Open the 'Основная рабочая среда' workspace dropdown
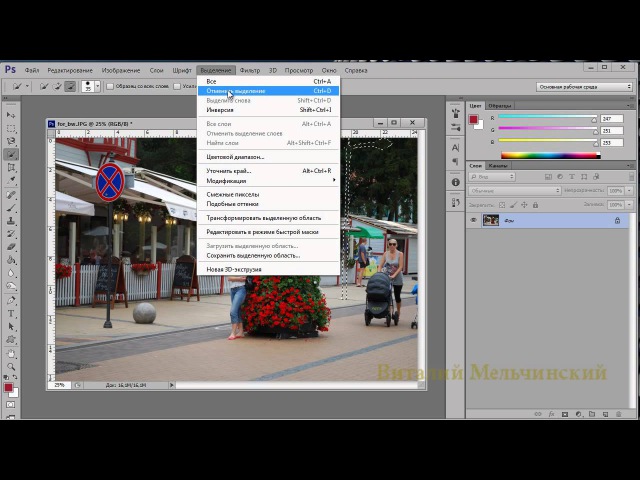 585,87
